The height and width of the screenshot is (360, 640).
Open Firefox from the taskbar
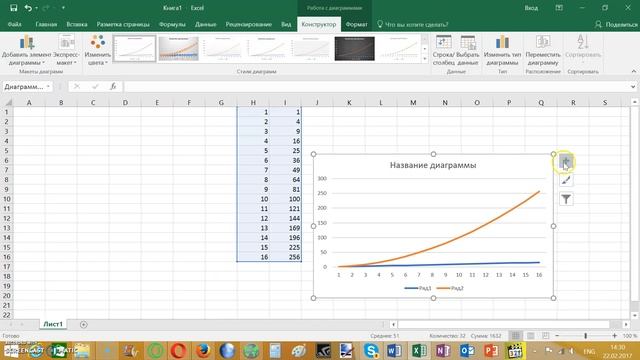[x=202, y=351]
